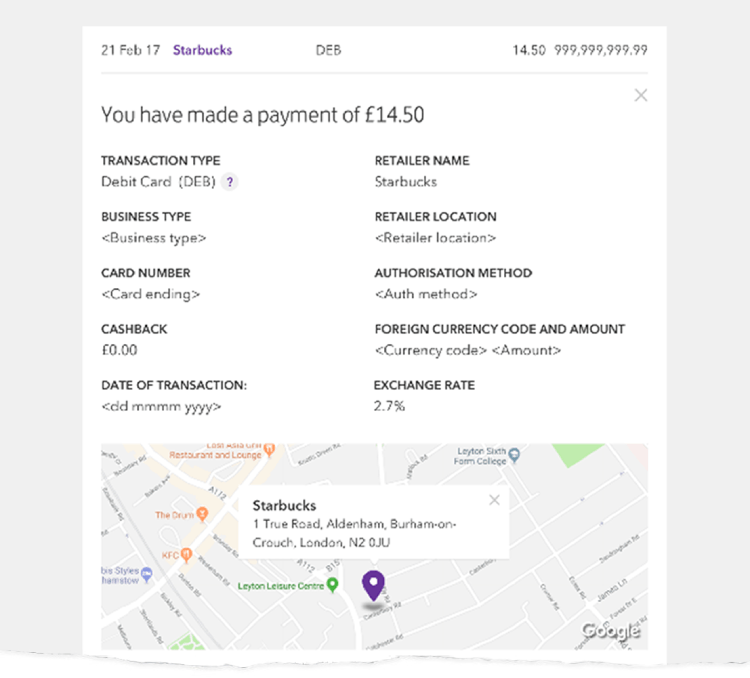Close the Starbucks map info popup
Viewport: 750px width, 678px height.
pyautogui.click(x=494, y=500)
